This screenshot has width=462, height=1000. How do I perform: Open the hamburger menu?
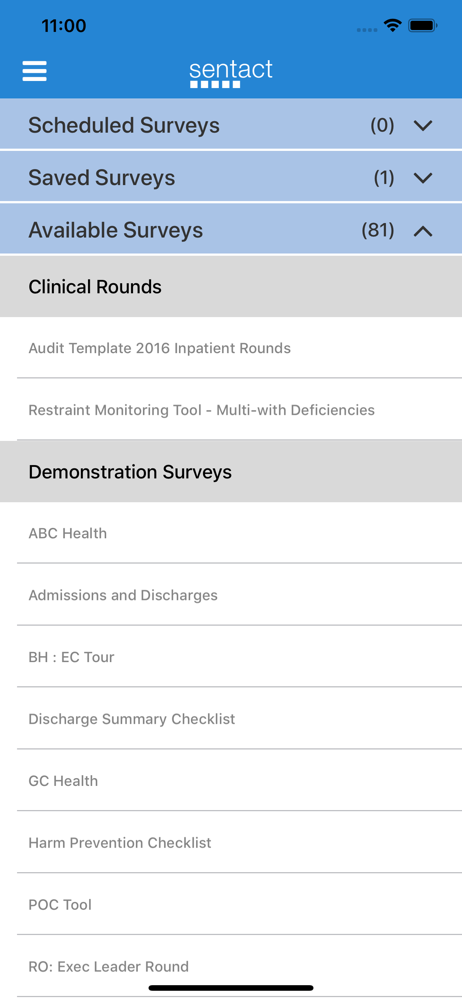click(x=34, y=71)
